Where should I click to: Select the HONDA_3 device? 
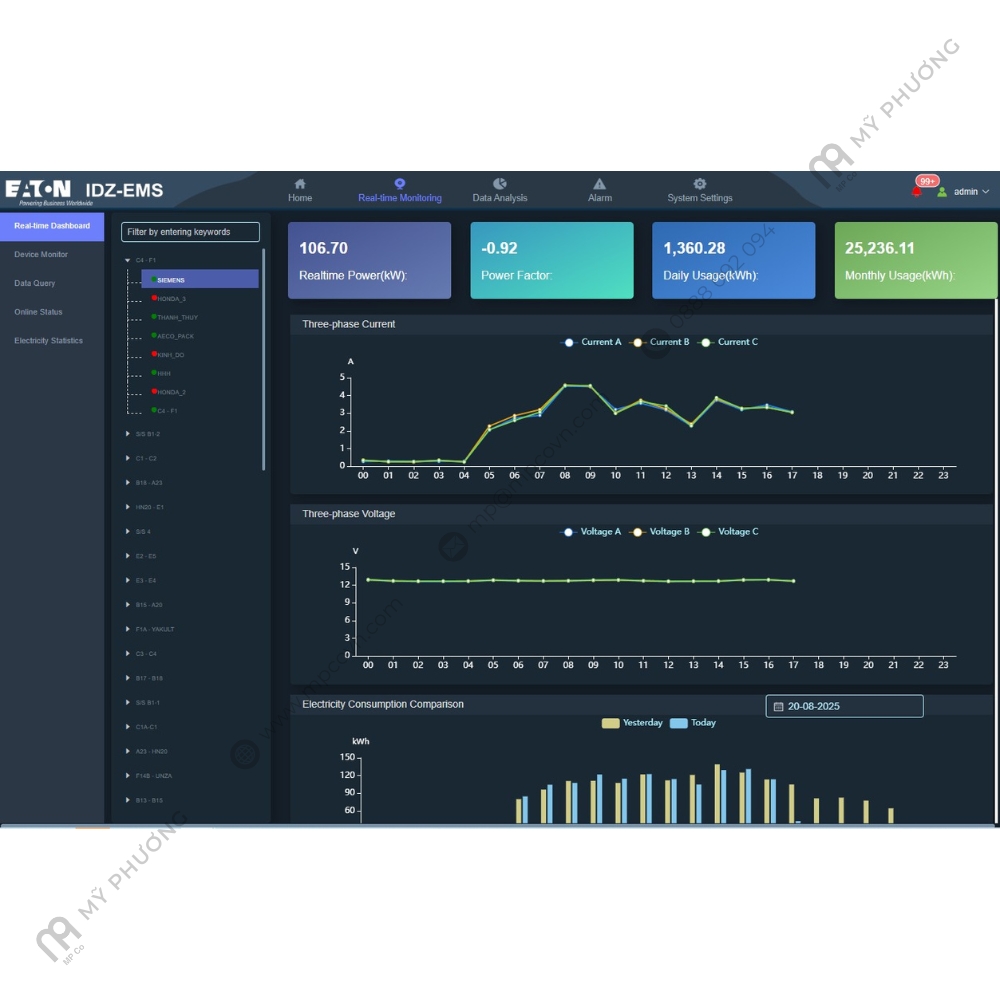coord(171,298)
